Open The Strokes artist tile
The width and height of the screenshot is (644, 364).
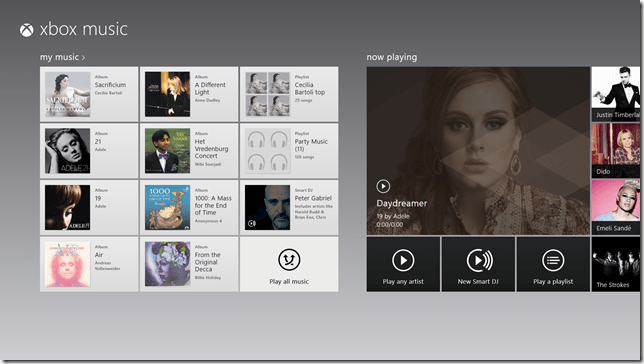[616, 264]
